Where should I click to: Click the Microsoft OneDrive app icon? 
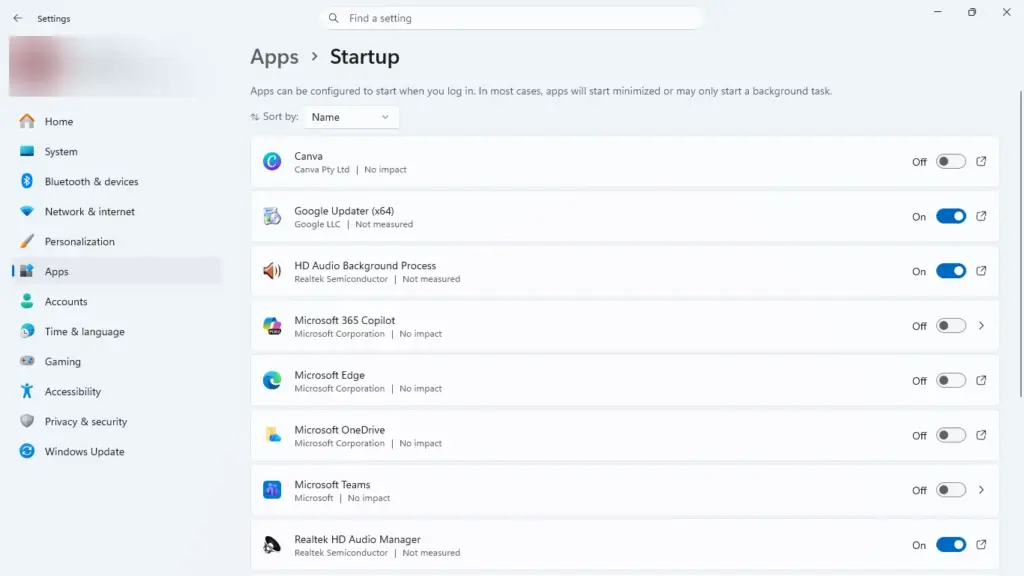pyautogui.click(x=272, y=435)
